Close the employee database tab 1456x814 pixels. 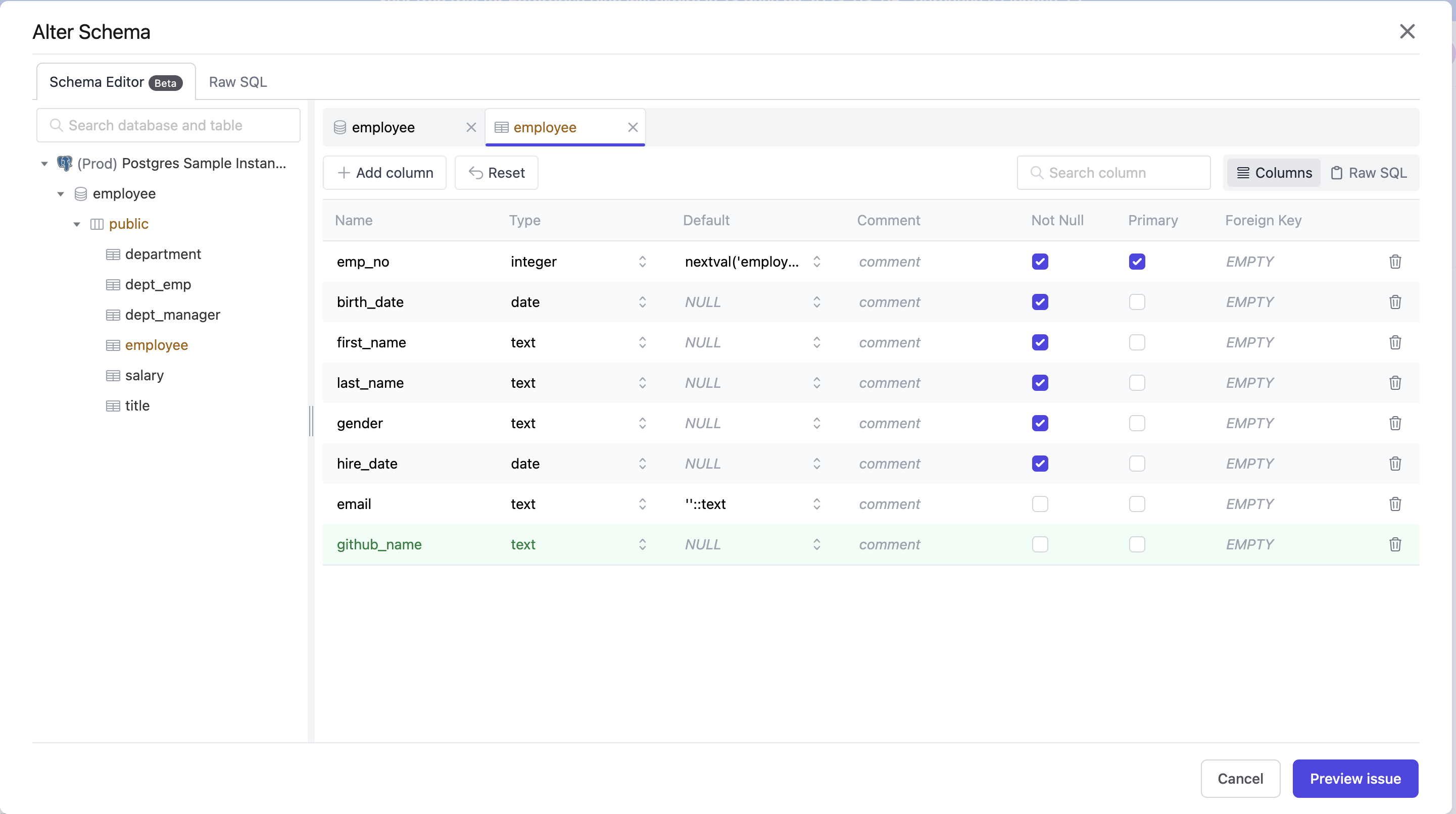point(471,128)
